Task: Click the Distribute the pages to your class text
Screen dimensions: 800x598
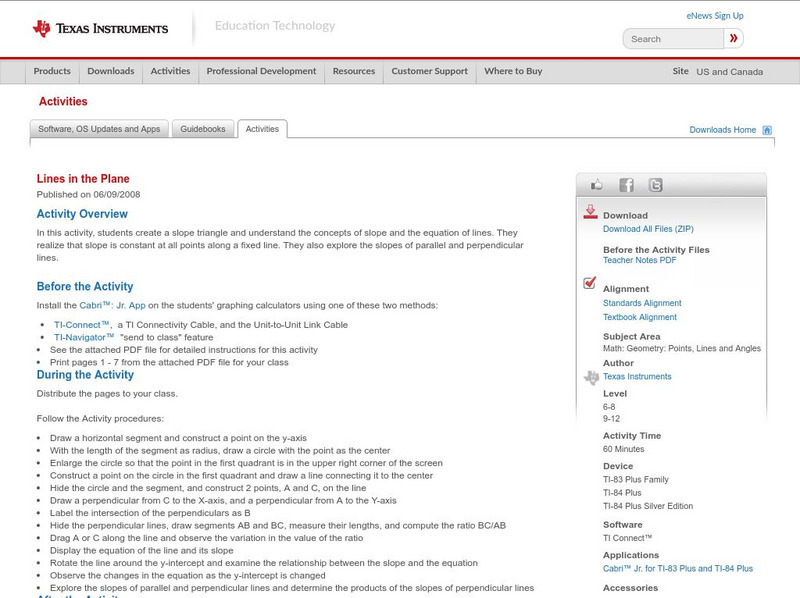Action: pyautogui.click(x=107, y=394)
